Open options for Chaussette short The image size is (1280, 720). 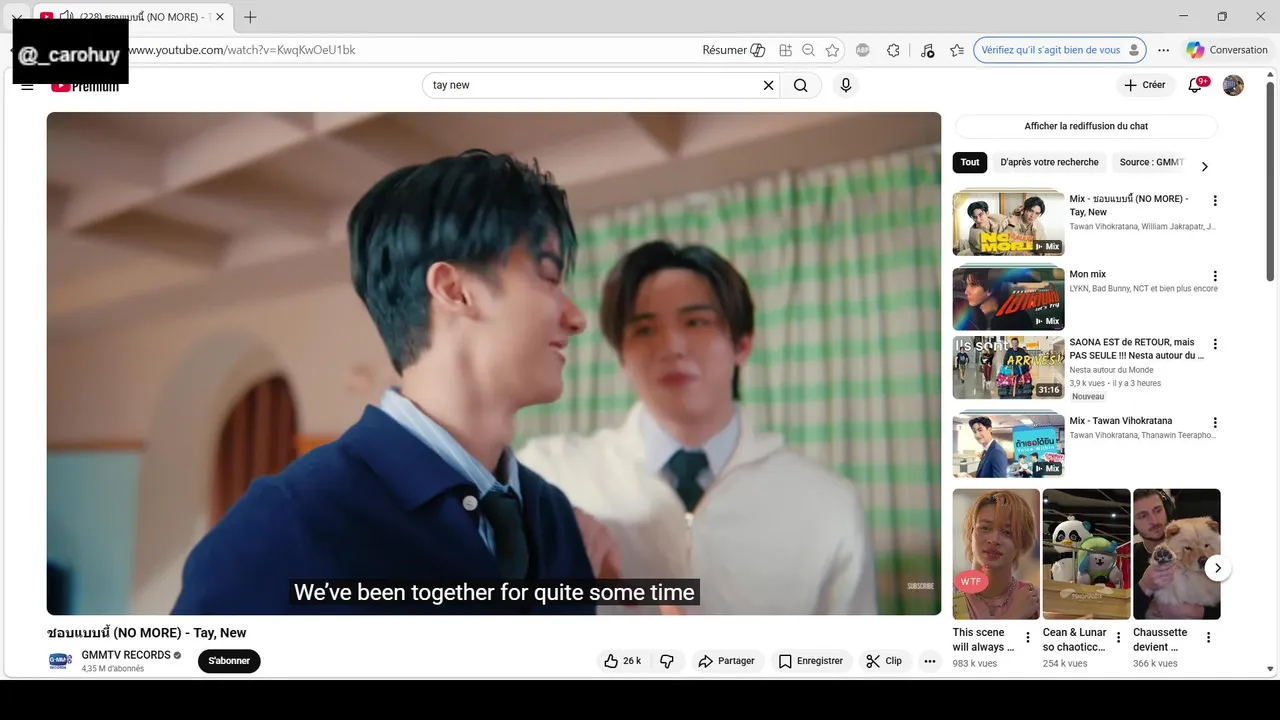click(1208, 638)
